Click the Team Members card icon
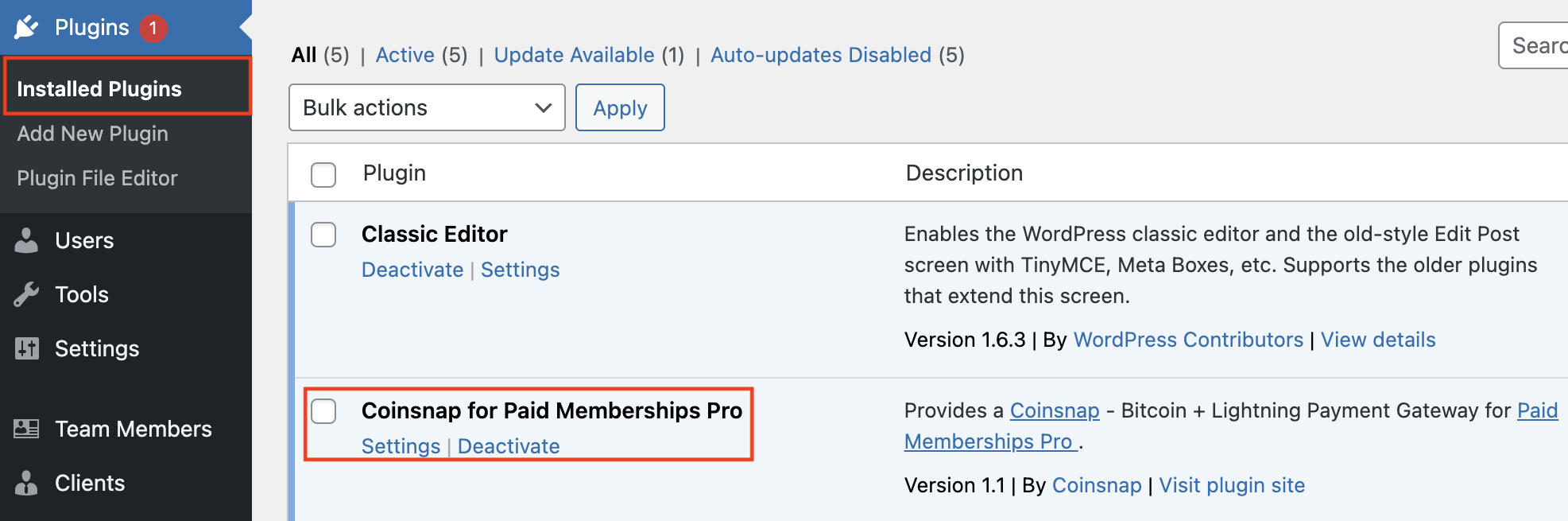 [x=27, y=429]
